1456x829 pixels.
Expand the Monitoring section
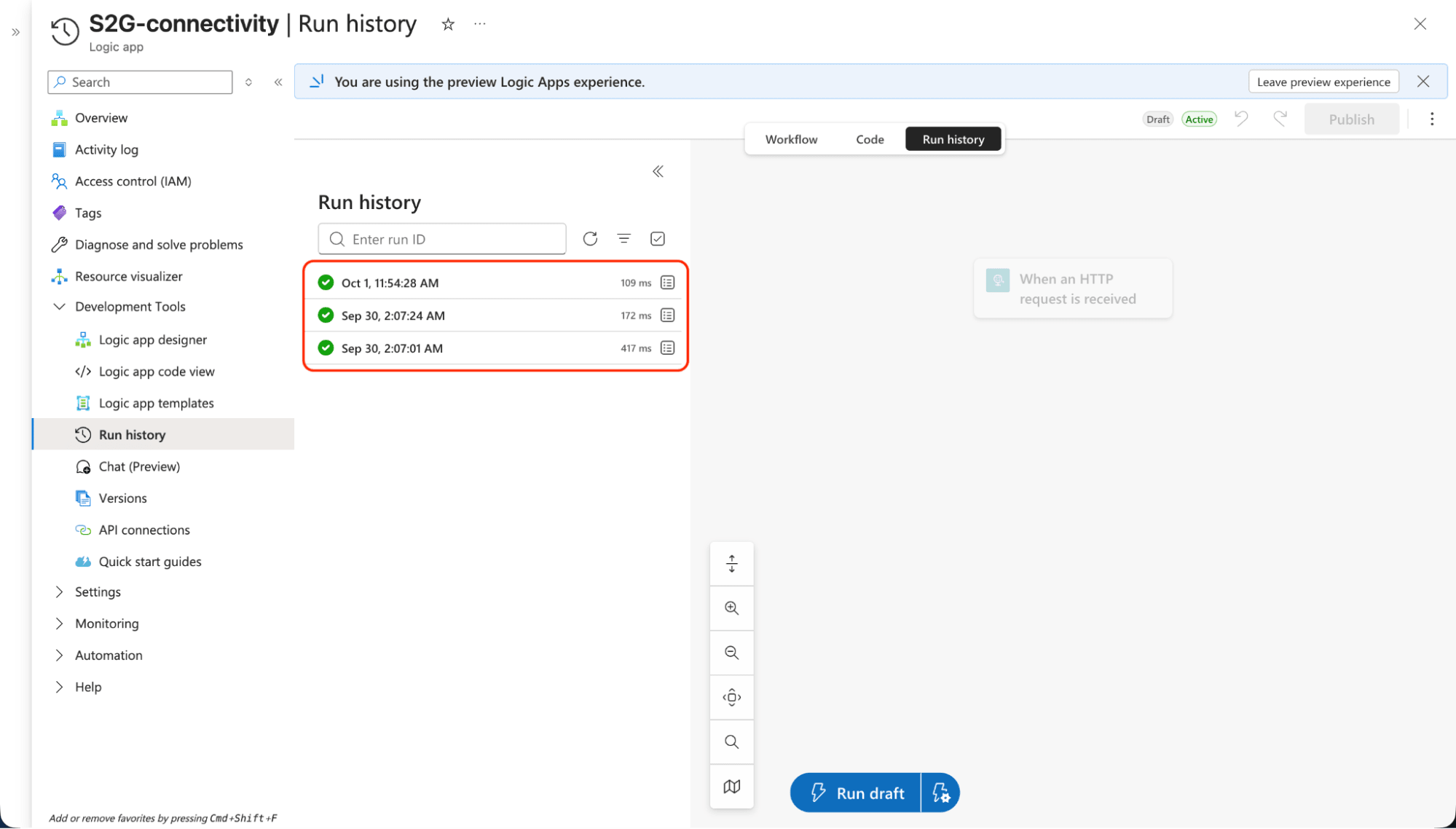[59, 624]
